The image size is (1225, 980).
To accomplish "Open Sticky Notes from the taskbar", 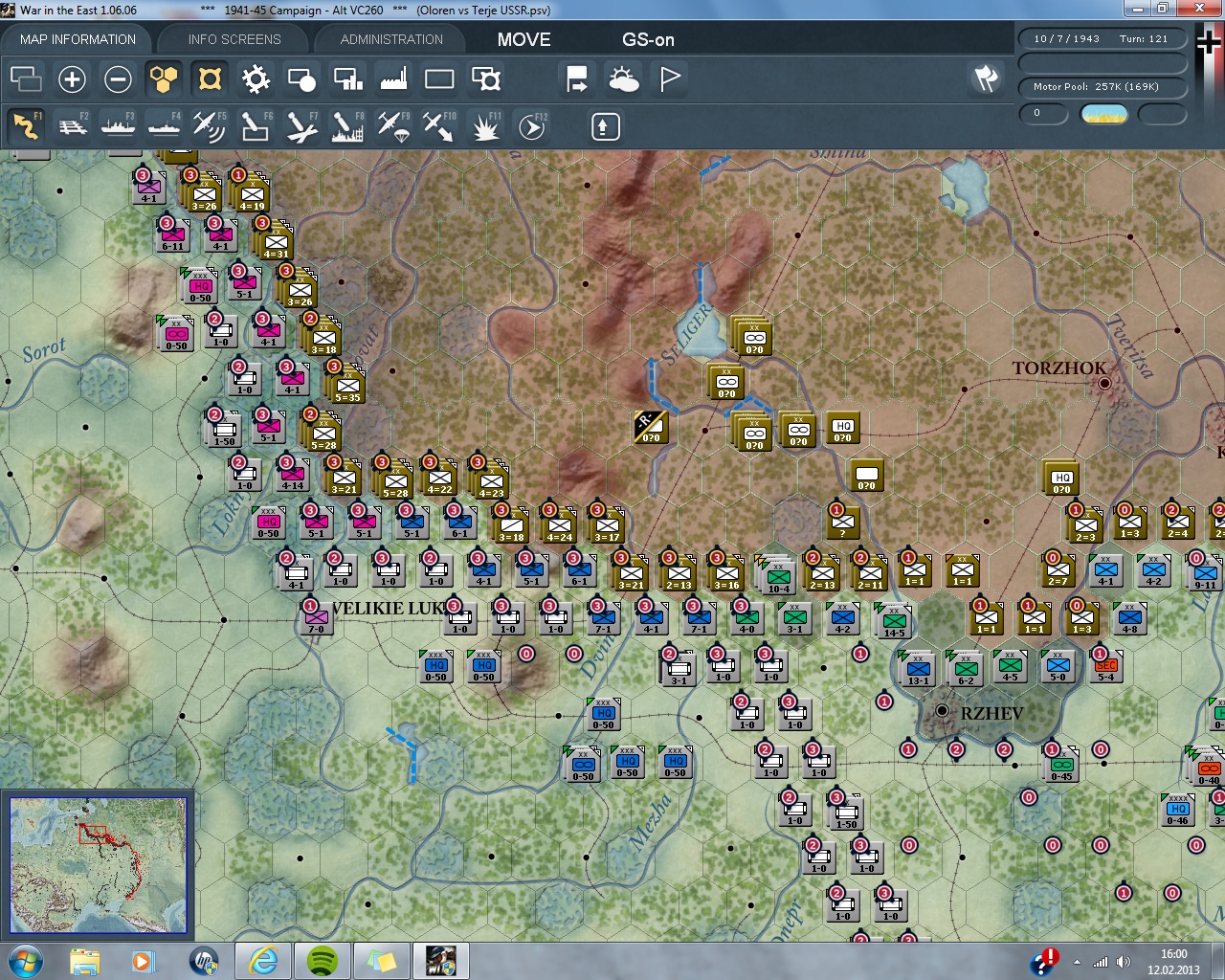I will [382, 961].
